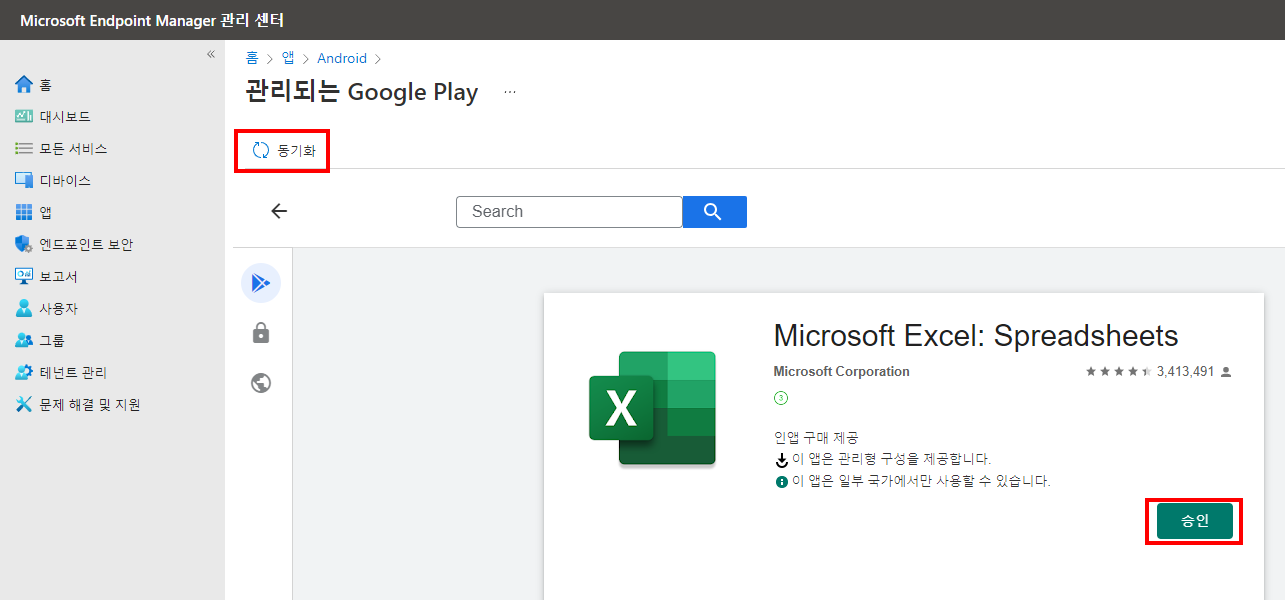Collapse the left navigation sidebar
Screen dimensions: 1285x600
pos(211,54)
